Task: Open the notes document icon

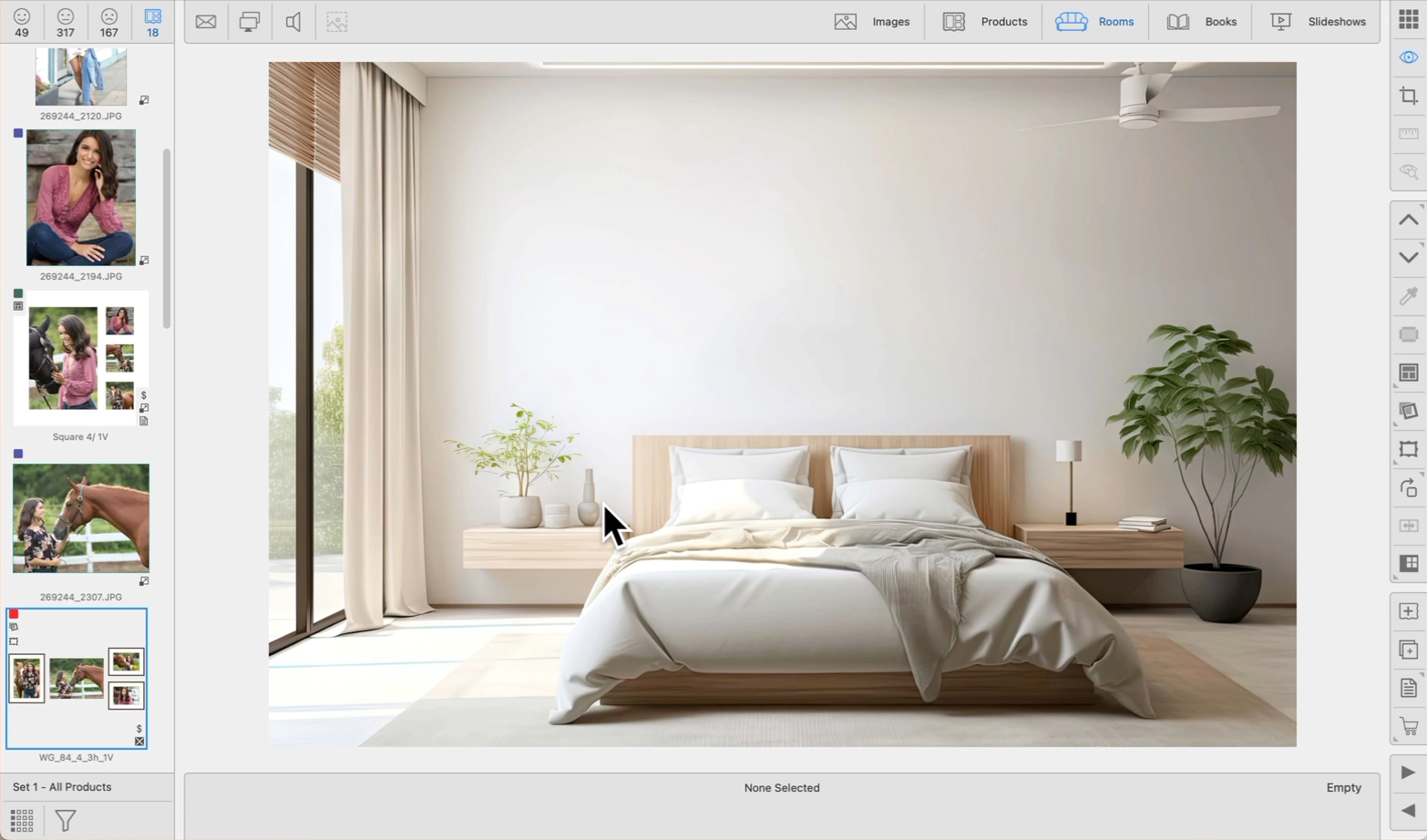Action: [x=1408, y=688]
